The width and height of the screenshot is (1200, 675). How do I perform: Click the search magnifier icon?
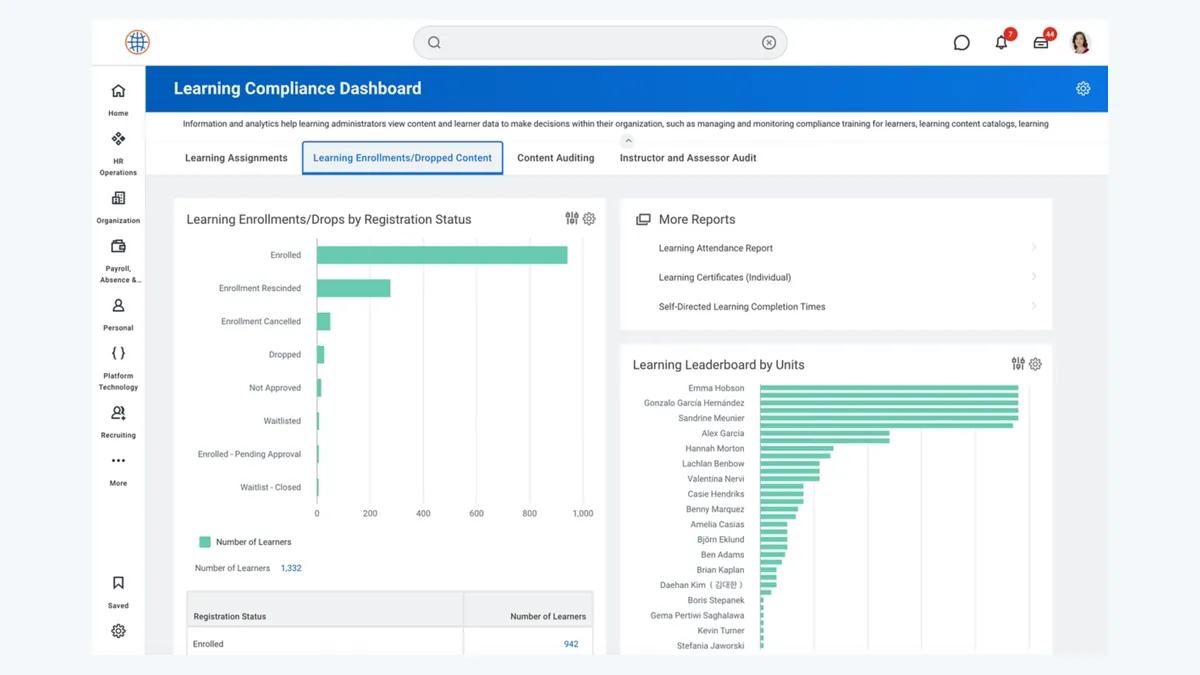click(434, 43)
